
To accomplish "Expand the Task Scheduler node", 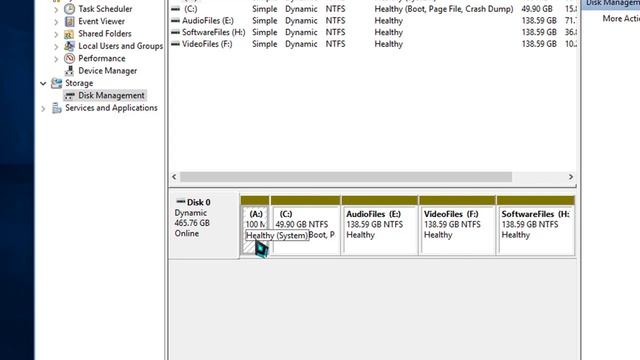I will 56,9.
